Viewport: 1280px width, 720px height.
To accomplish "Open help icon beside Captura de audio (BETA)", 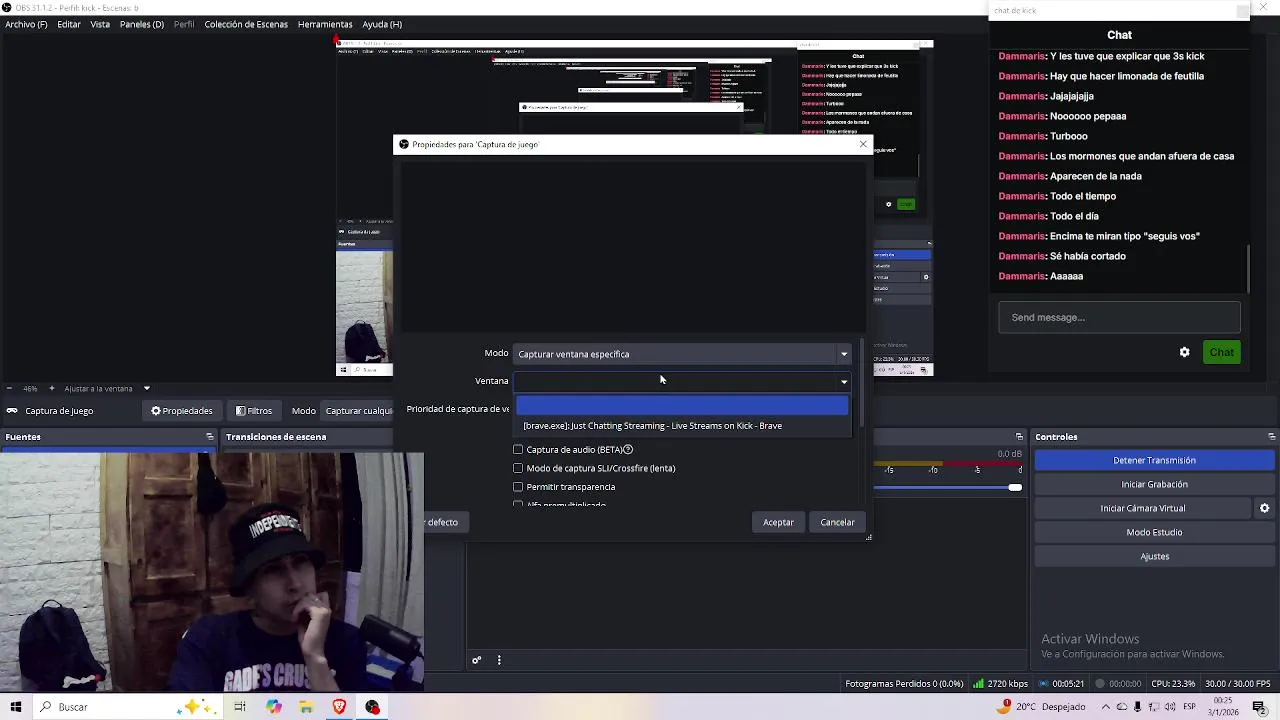I will pos(628,450).
